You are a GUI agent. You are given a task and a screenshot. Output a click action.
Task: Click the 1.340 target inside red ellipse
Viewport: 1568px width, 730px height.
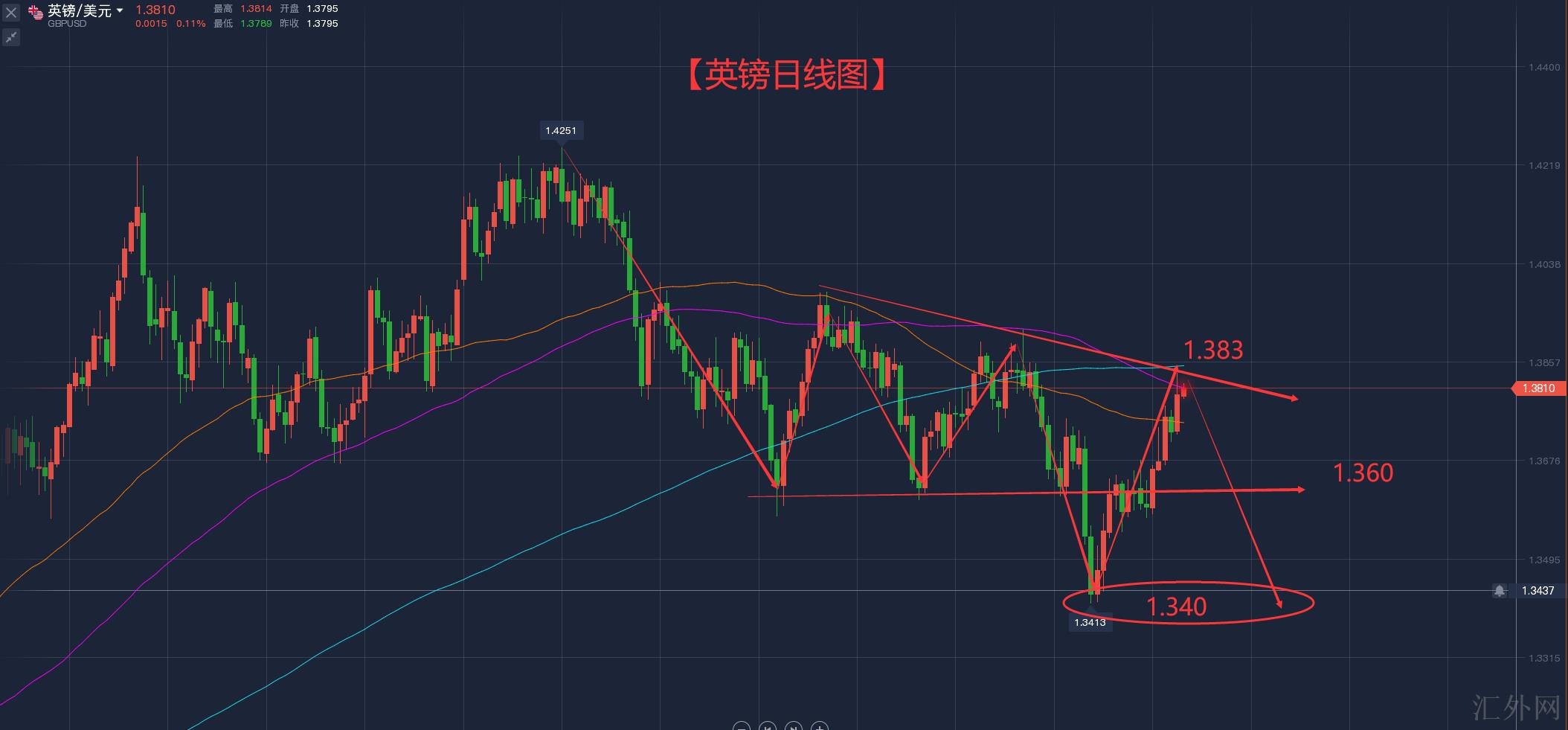coord(1176,607)
